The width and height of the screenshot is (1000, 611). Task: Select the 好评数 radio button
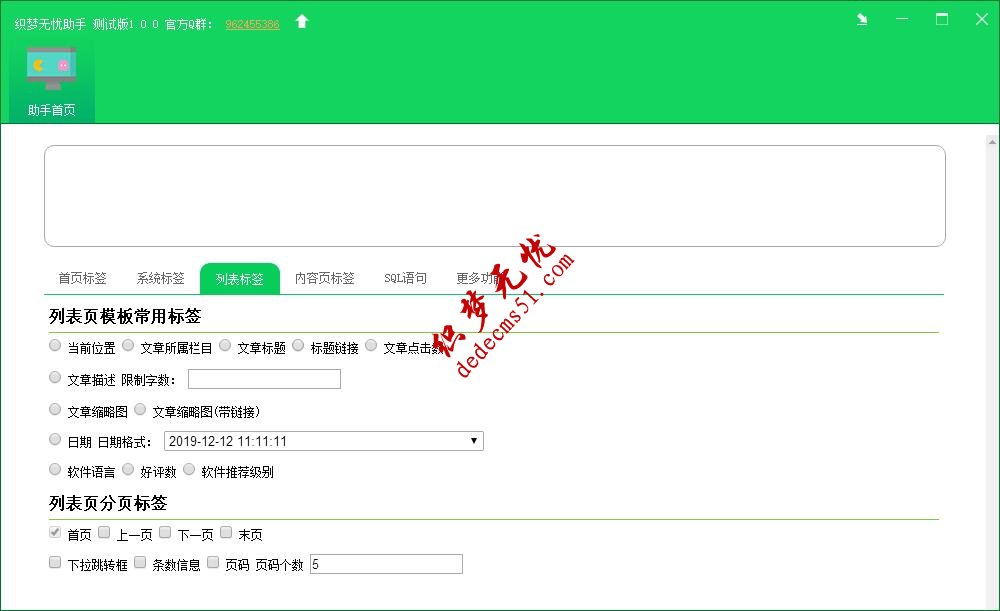coord(128,468)
